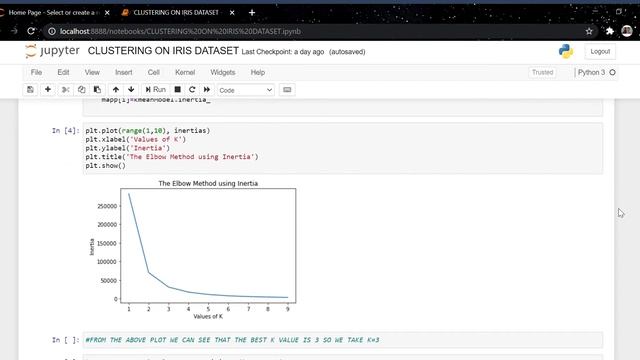Click inside the plt.plot code cell
Image resolution: width=640 pixels, height=360 pixels.
(343, 148)
